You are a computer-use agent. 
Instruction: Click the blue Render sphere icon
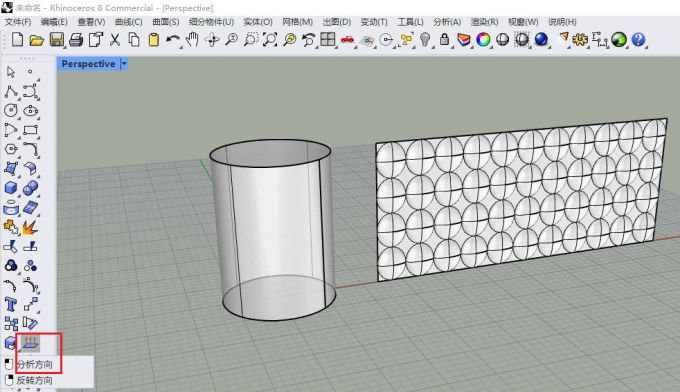click(541, 40)
